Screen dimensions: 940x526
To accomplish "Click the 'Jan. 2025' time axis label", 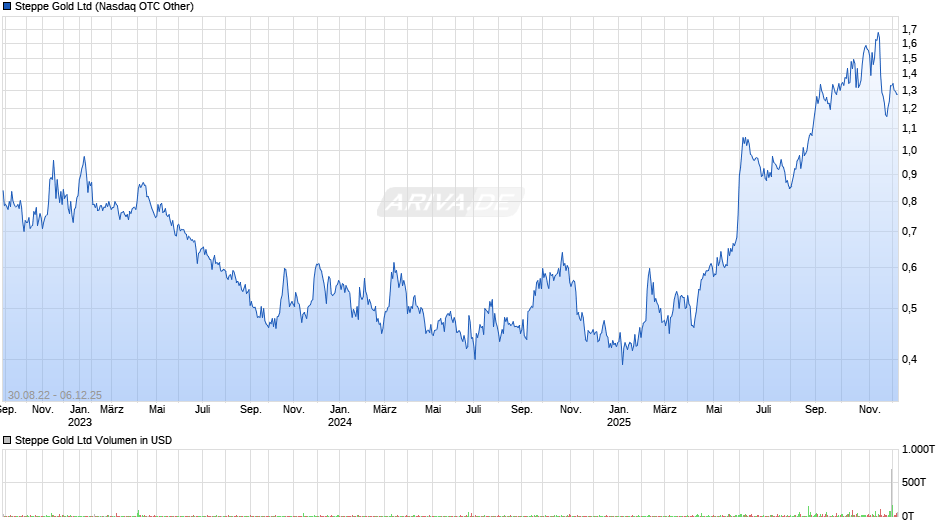I will [619, 416].
